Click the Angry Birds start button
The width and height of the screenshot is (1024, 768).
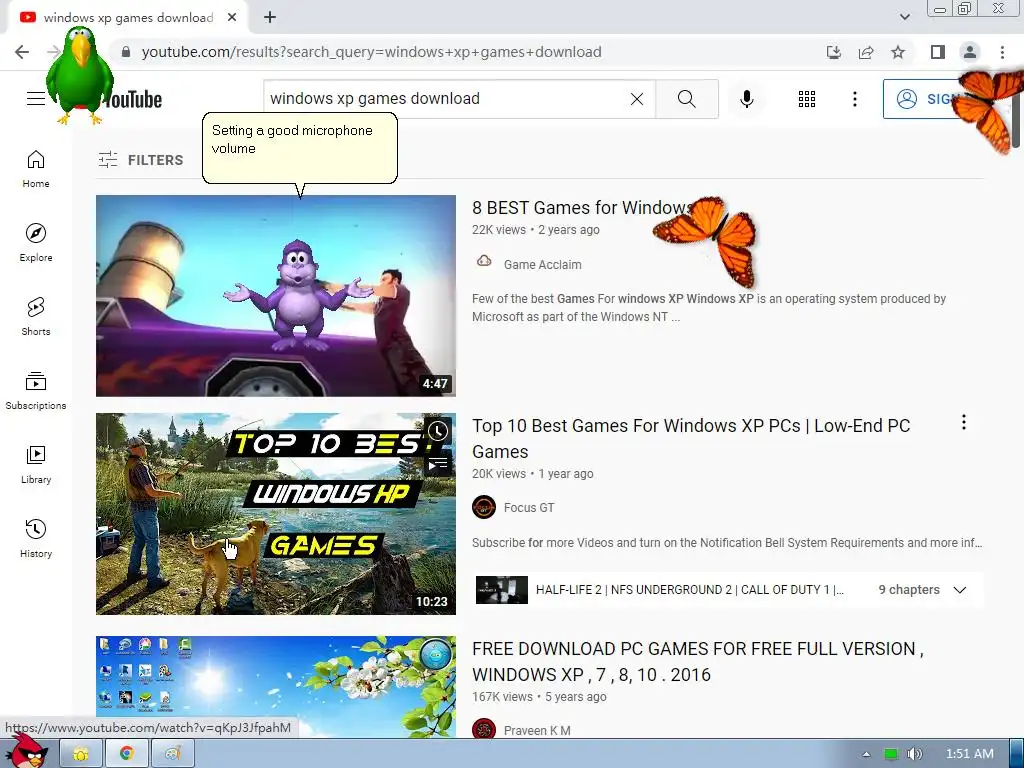pos(26,752)
